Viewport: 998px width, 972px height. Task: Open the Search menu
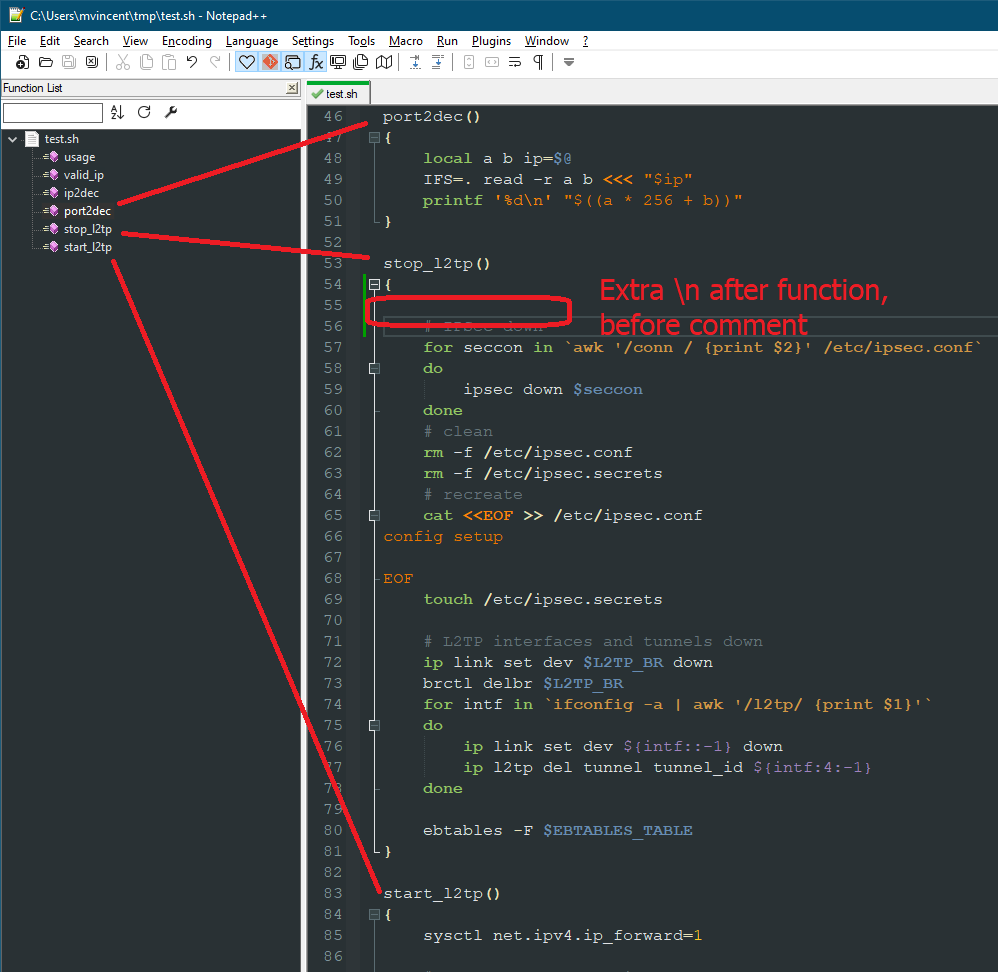coord(91,41)
